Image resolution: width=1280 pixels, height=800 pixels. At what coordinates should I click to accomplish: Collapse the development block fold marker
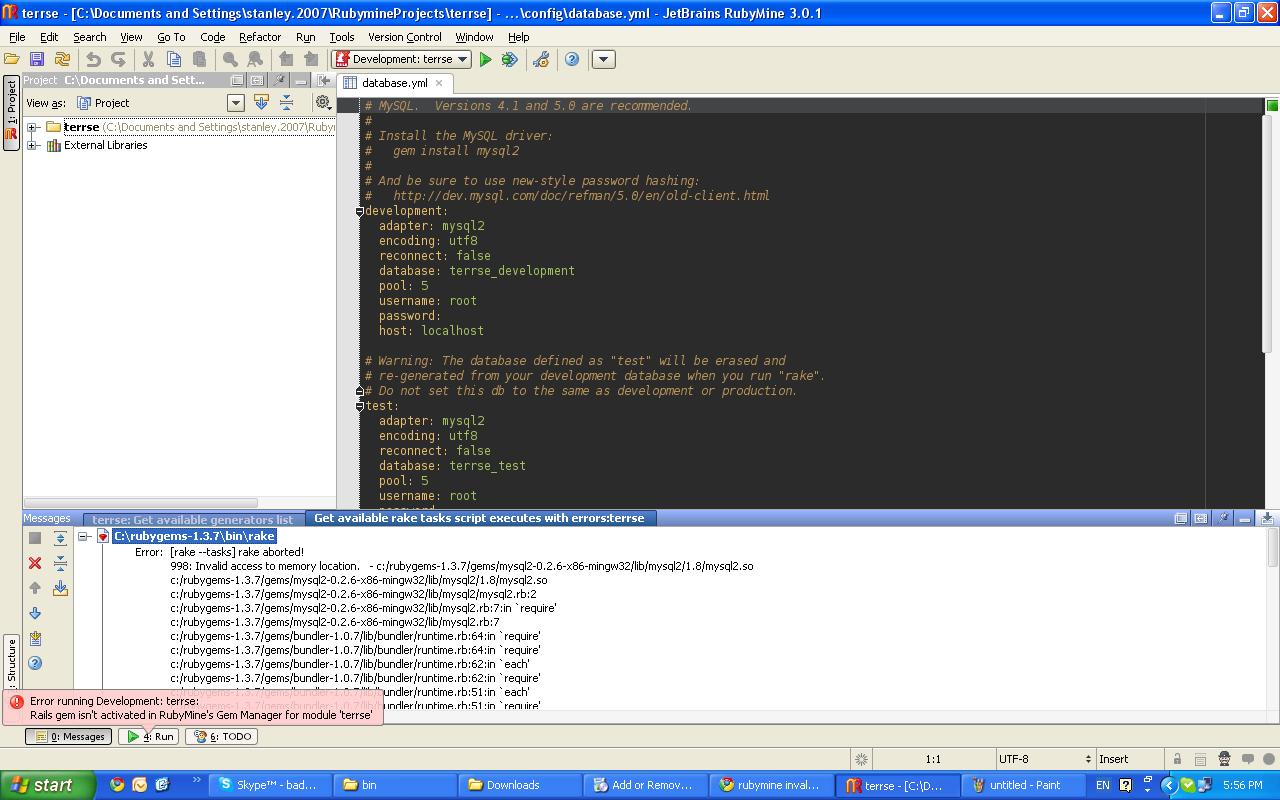coord(359,211)
